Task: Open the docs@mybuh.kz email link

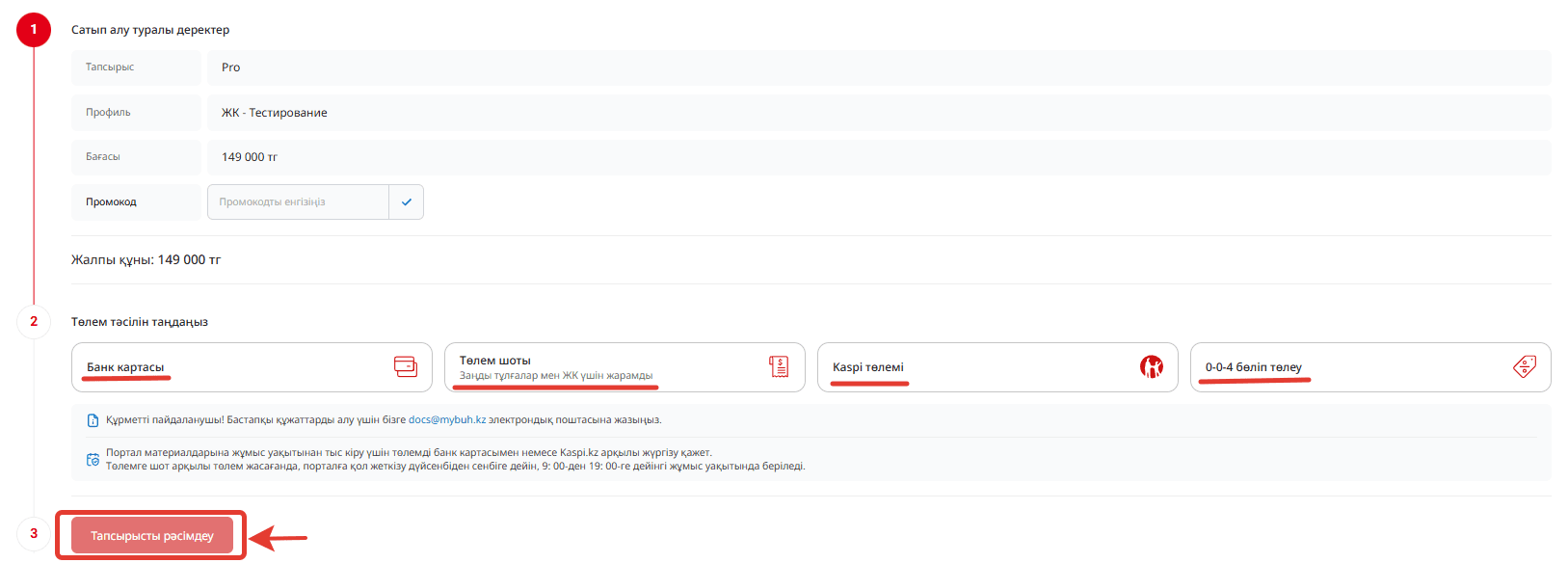Action: [447, 420]
